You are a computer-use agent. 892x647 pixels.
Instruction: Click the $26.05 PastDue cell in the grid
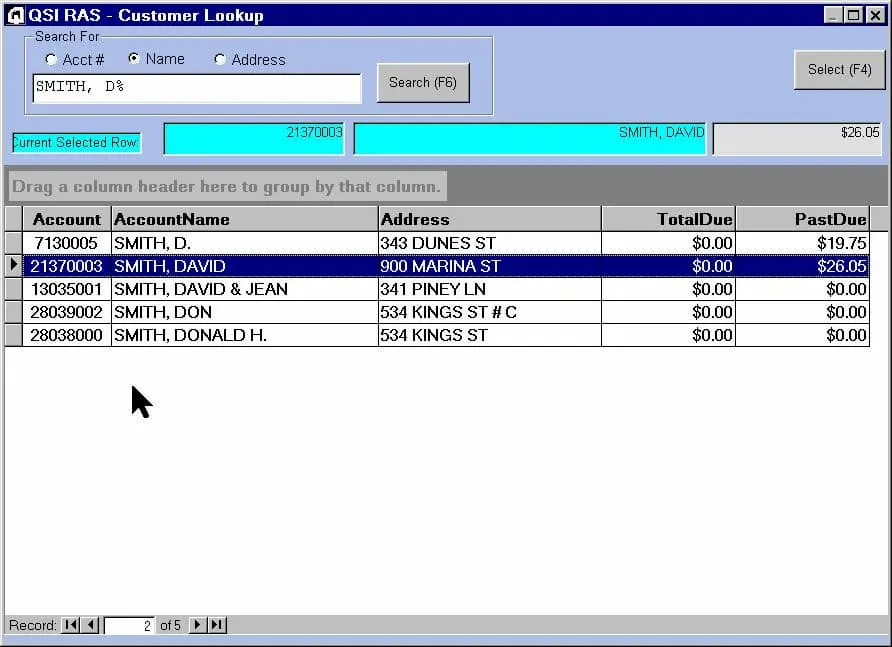tap(803, 266)
